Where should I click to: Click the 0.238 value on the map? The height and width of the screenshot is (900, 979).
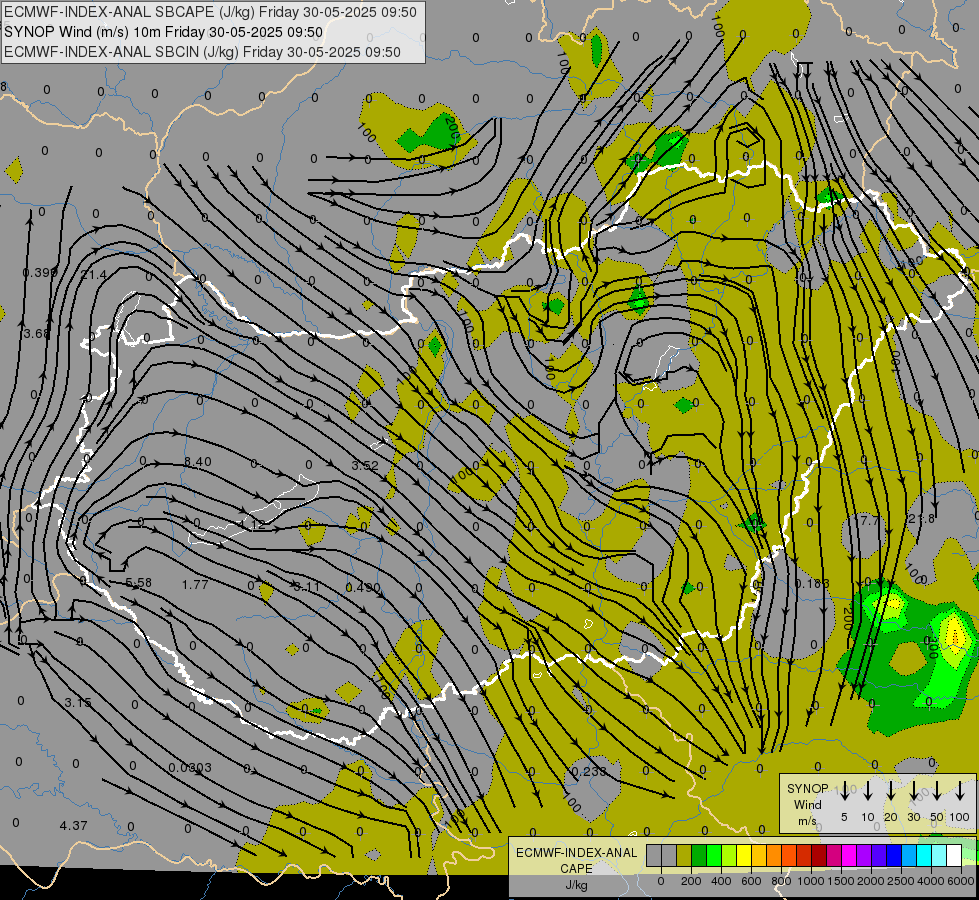(x=589, y=772)
